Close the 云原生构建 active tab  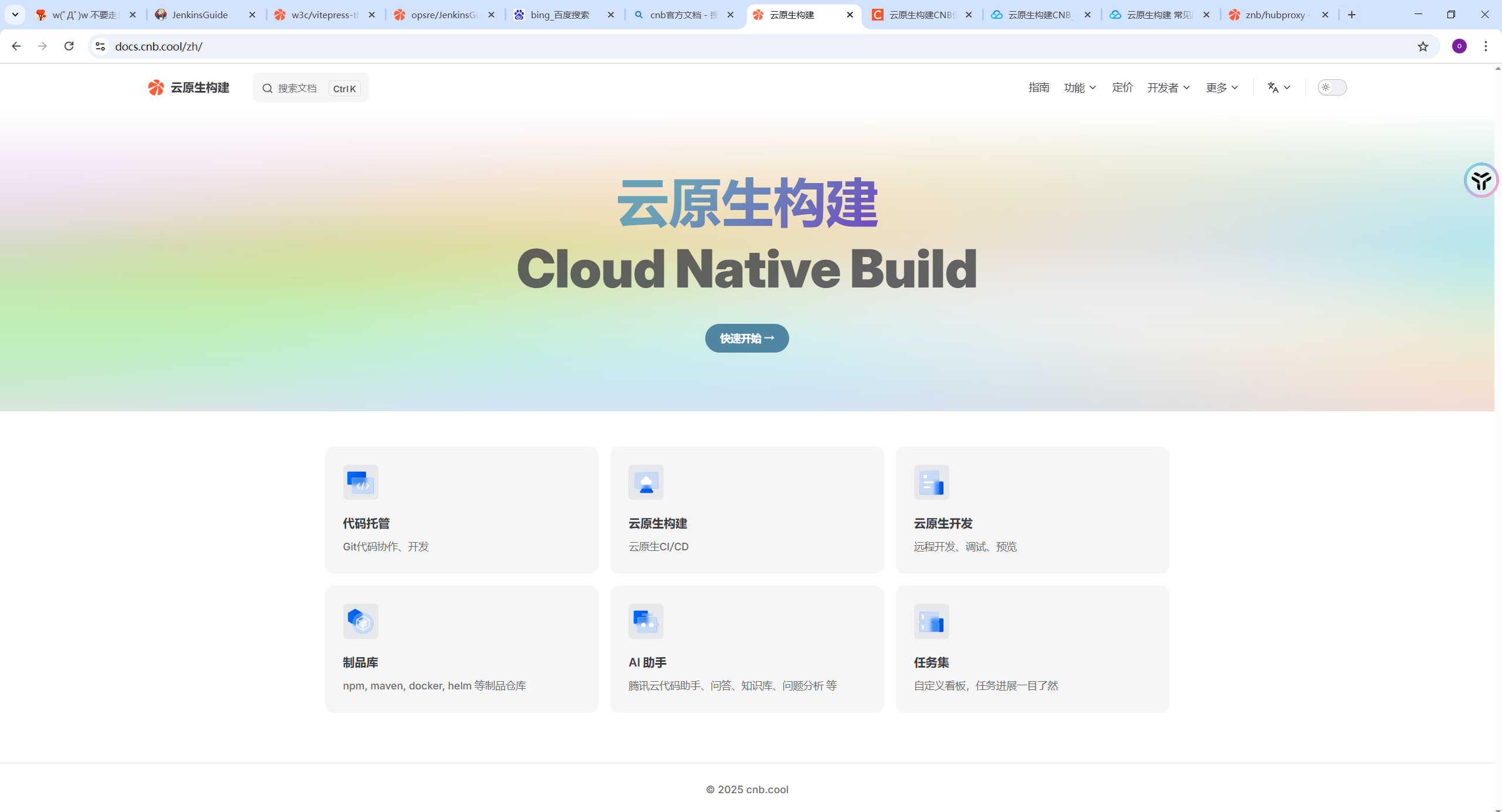point(850,15)
